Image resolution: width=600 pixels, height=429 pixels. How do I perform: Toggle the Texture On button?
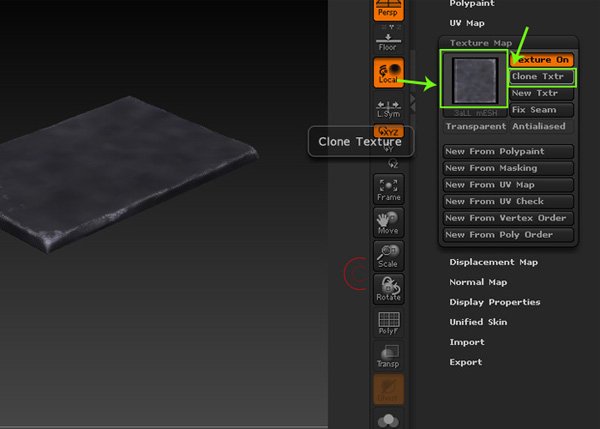542,60
